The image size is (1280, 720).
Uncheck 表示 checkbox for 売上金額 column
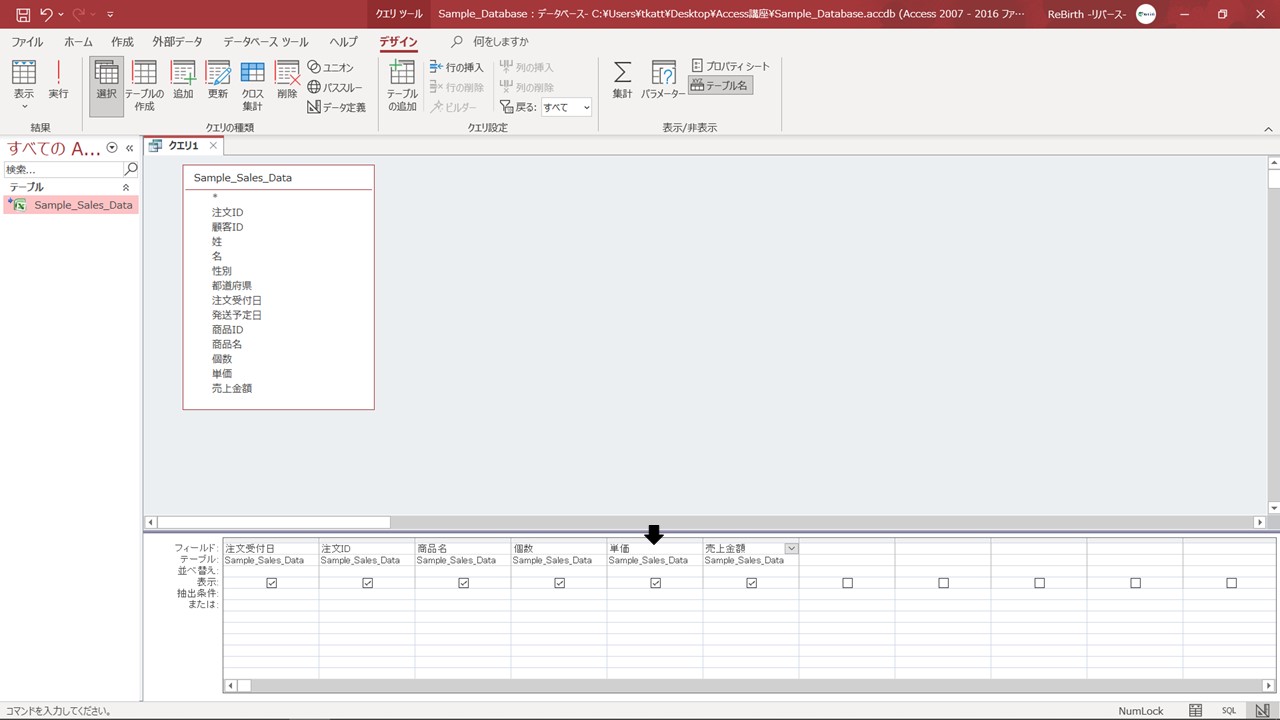751,583
